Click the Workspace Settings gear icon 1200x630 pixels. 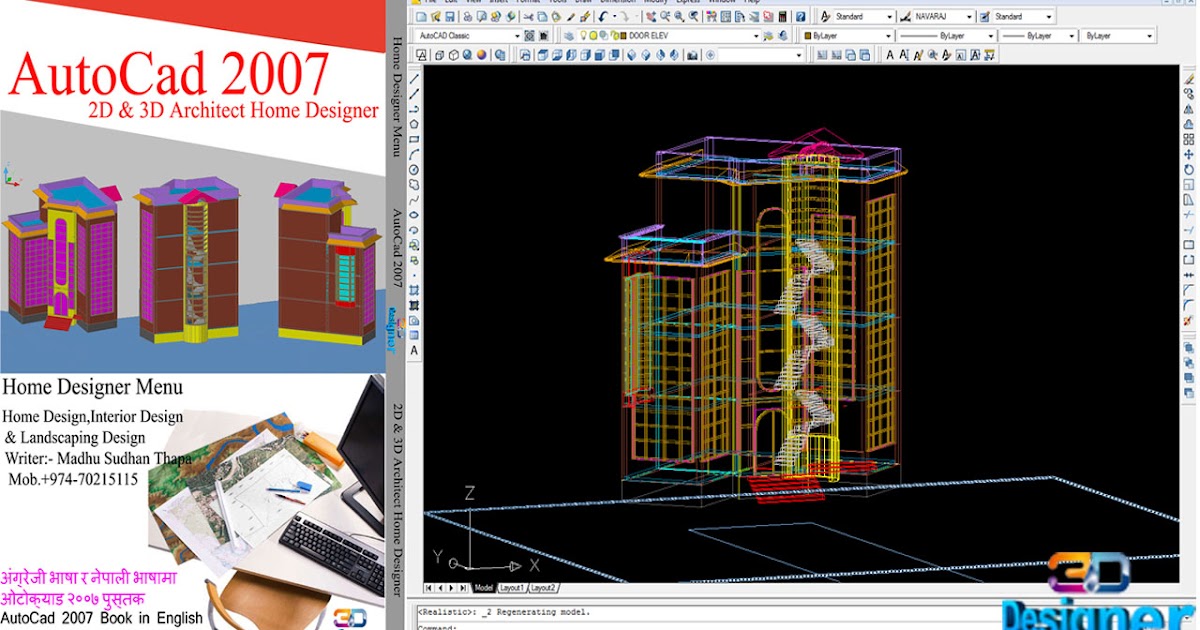pos(529,35)
